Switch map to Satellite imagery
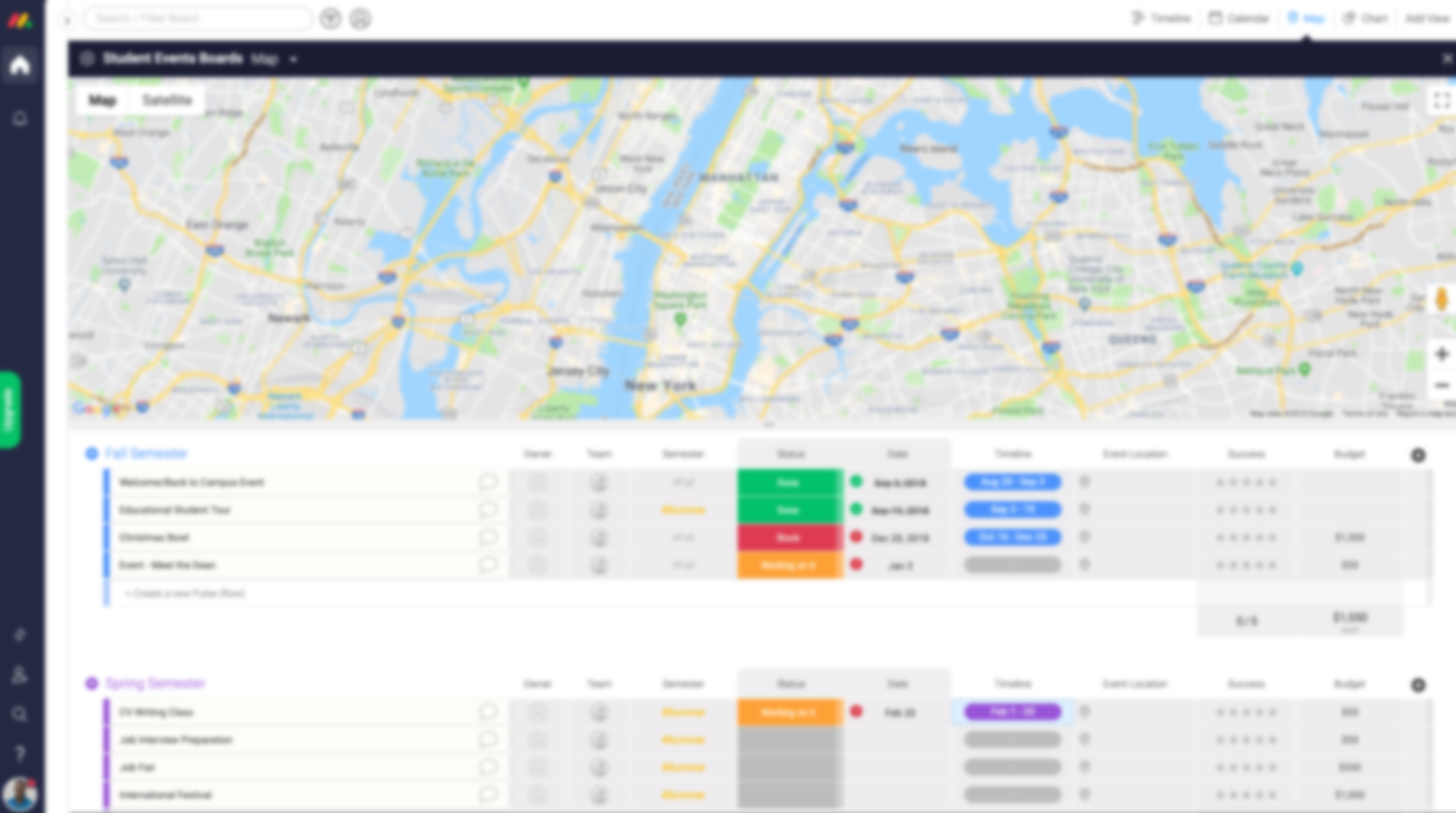 pos(167,100)
